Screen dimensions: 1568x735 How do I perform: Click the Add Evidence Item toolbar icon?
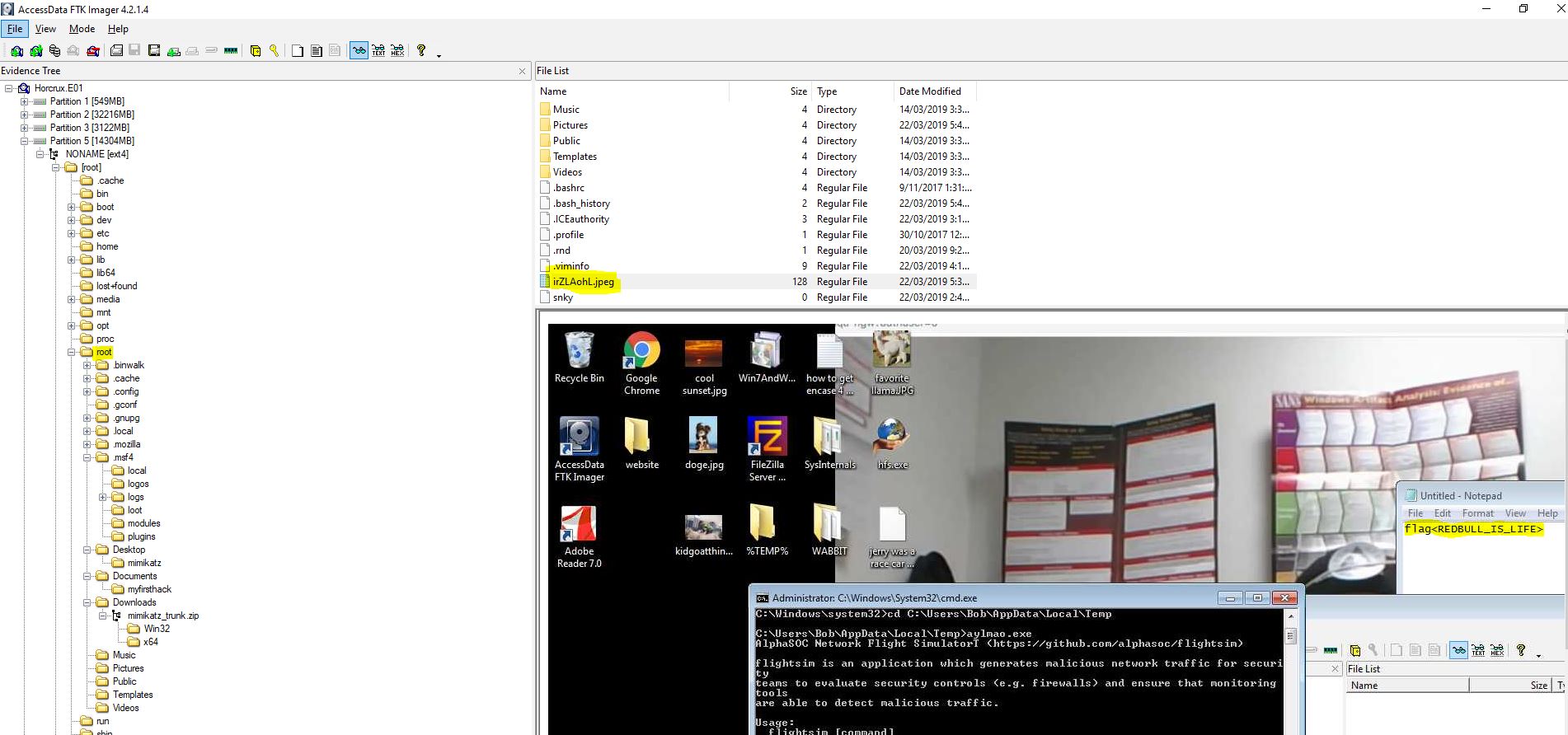(16, 51)
